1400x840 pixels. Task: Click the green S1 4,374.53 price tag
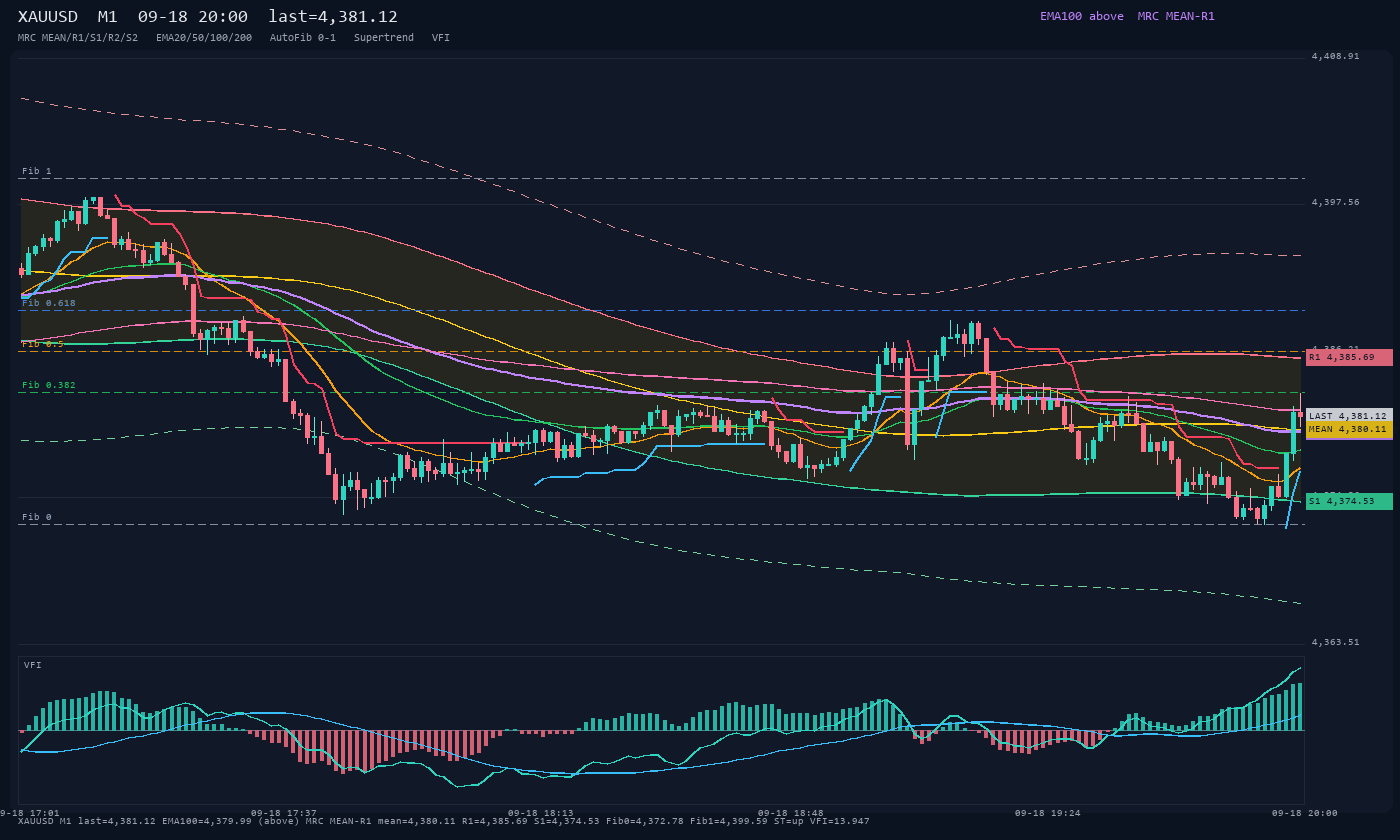click(1349, 501)
